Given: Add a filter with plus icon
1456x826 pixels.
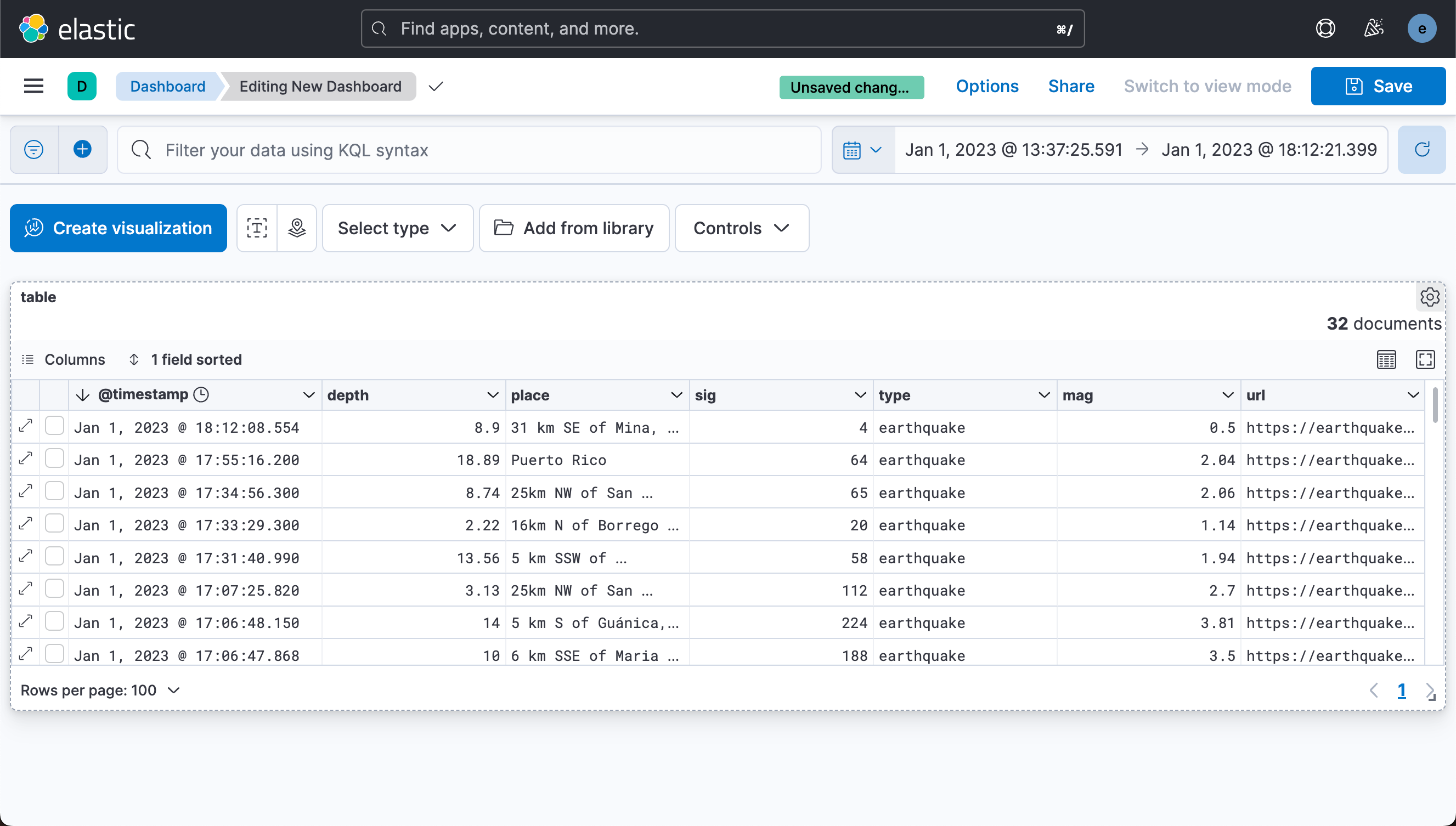Looking at the screenshot, I should click(x=83, y=150).
